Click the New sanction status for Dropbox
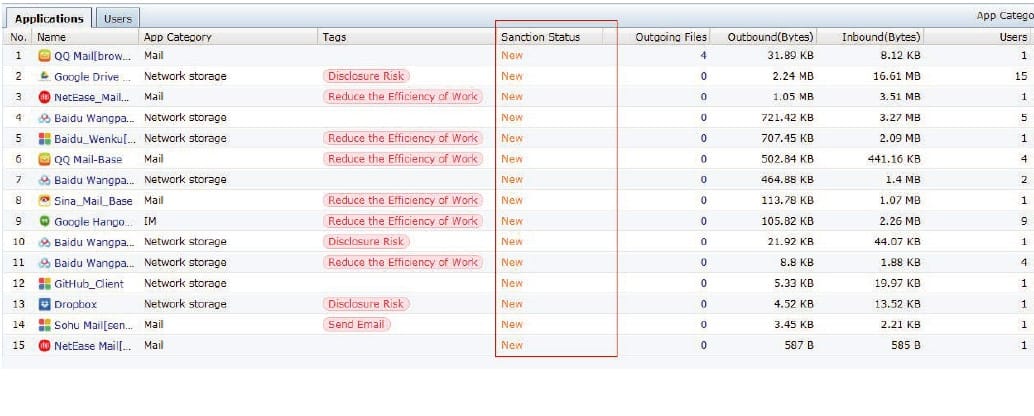The image size is (1034, 416). coord(512,304)
